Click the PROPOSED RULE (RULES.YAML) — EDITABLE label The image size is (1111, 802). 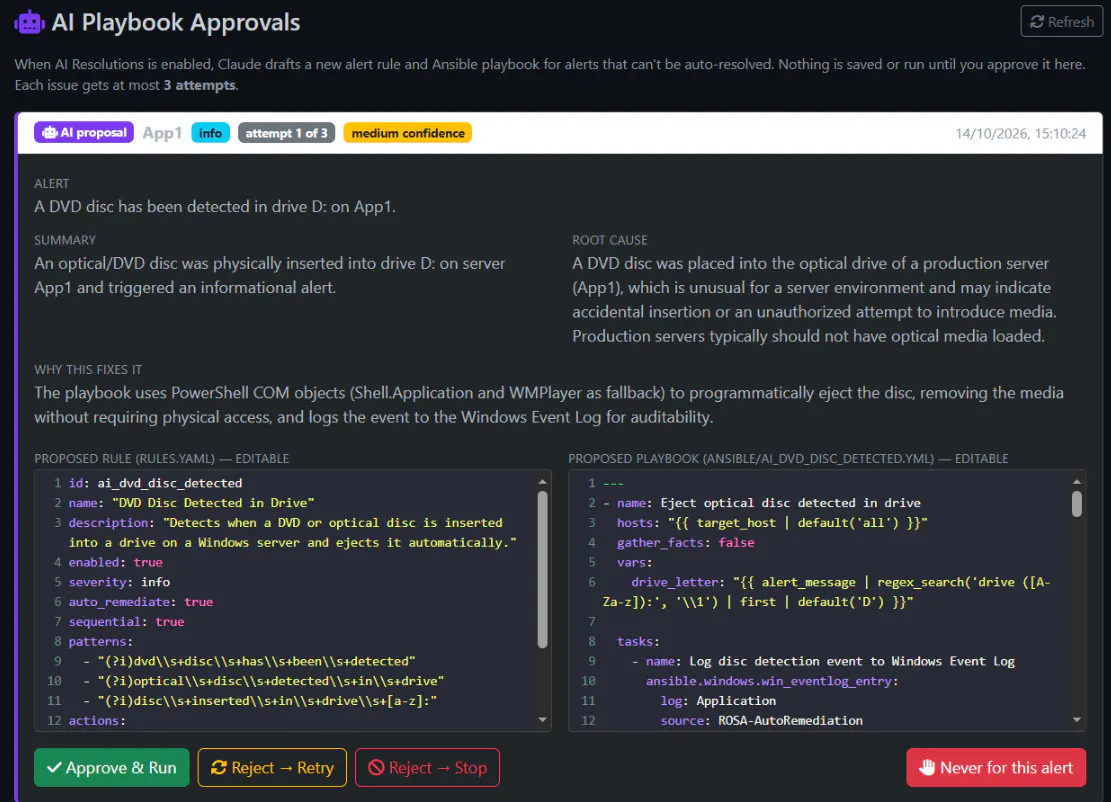coord(162,458)
